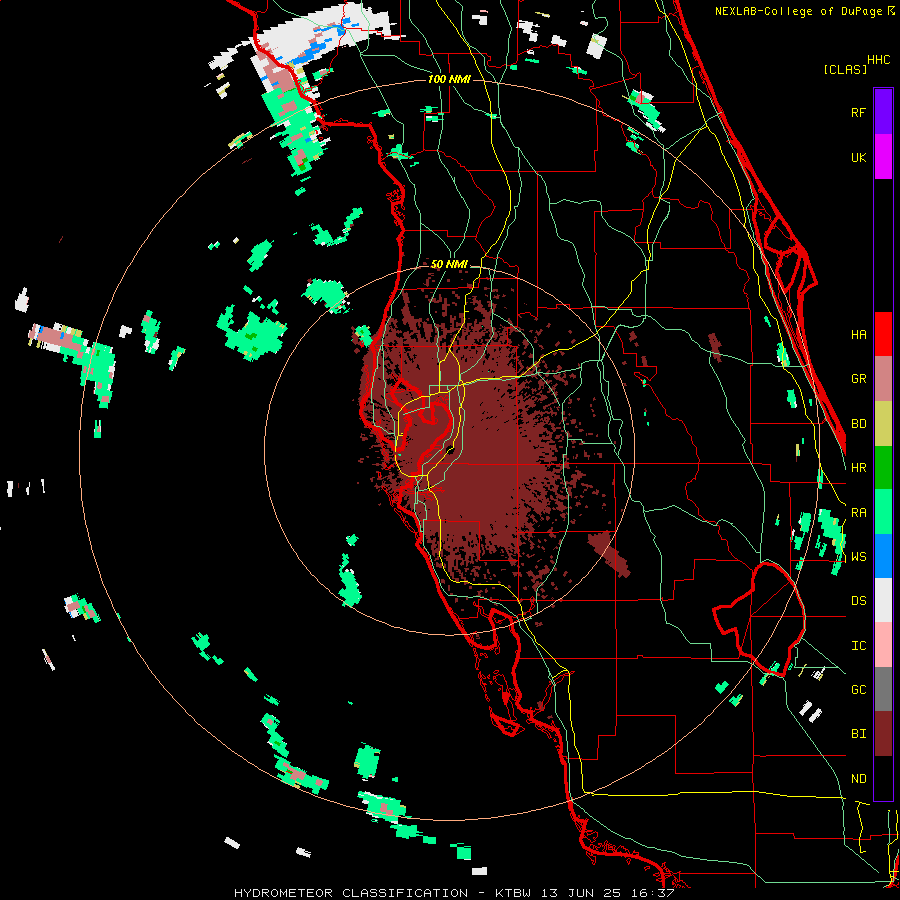Click the 'HA' legend label
900x900 pixels.
point(858,334)
